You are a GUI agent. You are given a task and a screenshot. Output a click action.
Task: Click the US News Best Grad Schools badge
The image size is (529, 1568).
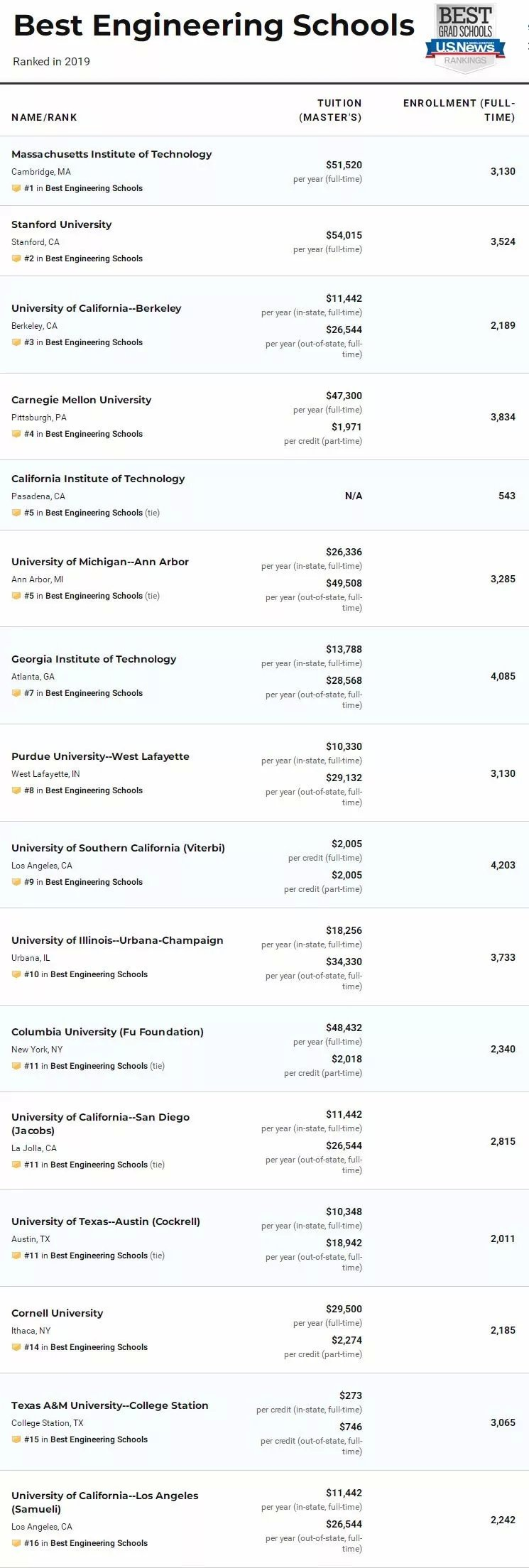pos(465,38)
